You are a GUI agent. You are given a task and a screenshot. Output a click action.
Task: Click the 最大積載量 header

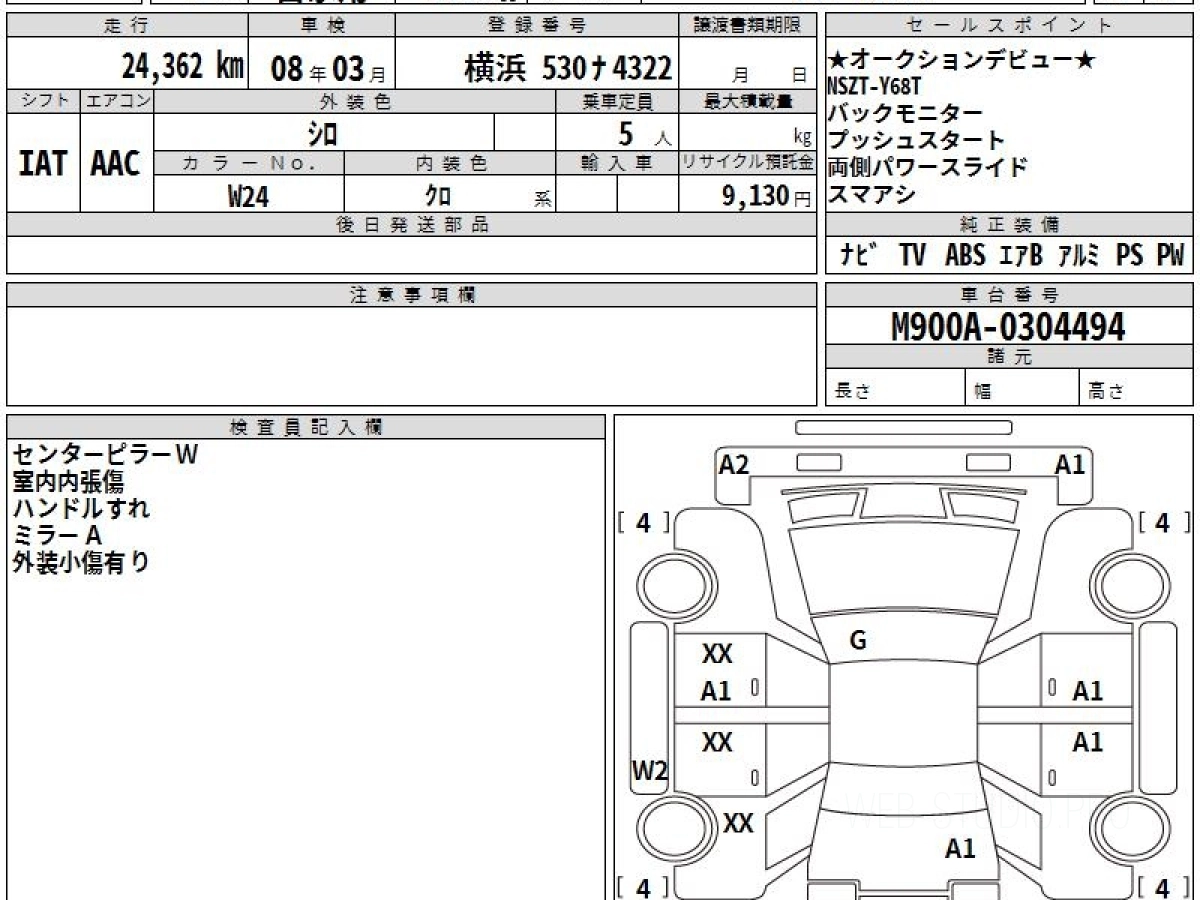(x=747, y=101)
